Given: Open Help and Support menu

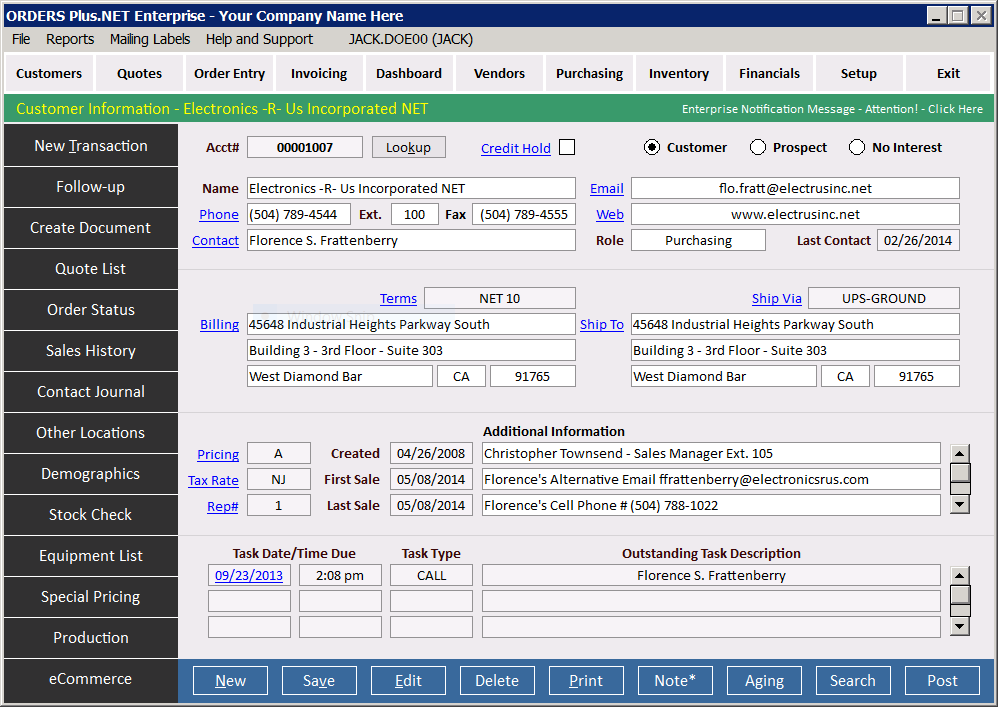Looking at the screenshot, I should click(x=259, y=39).
